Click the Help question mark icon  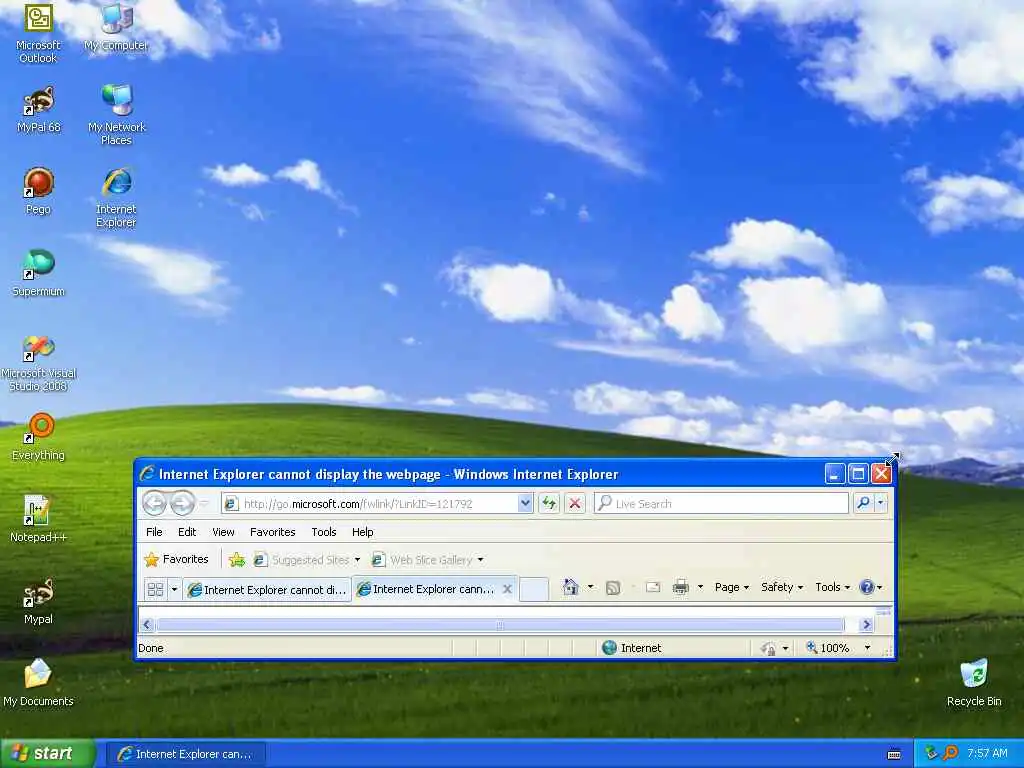(x=867, y=587)
